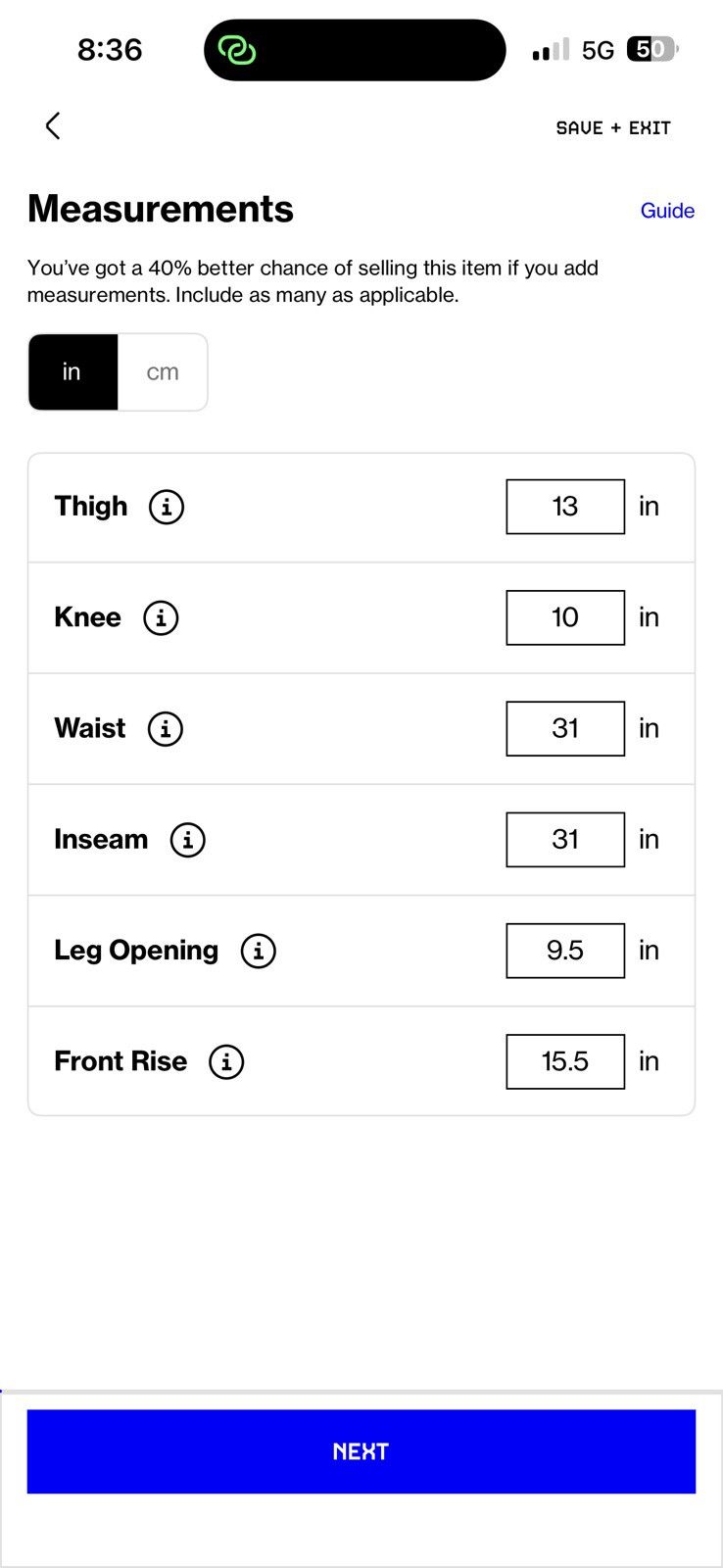Edit the Inseam measurement field
723x1568 pixels.
click(565, 840)
